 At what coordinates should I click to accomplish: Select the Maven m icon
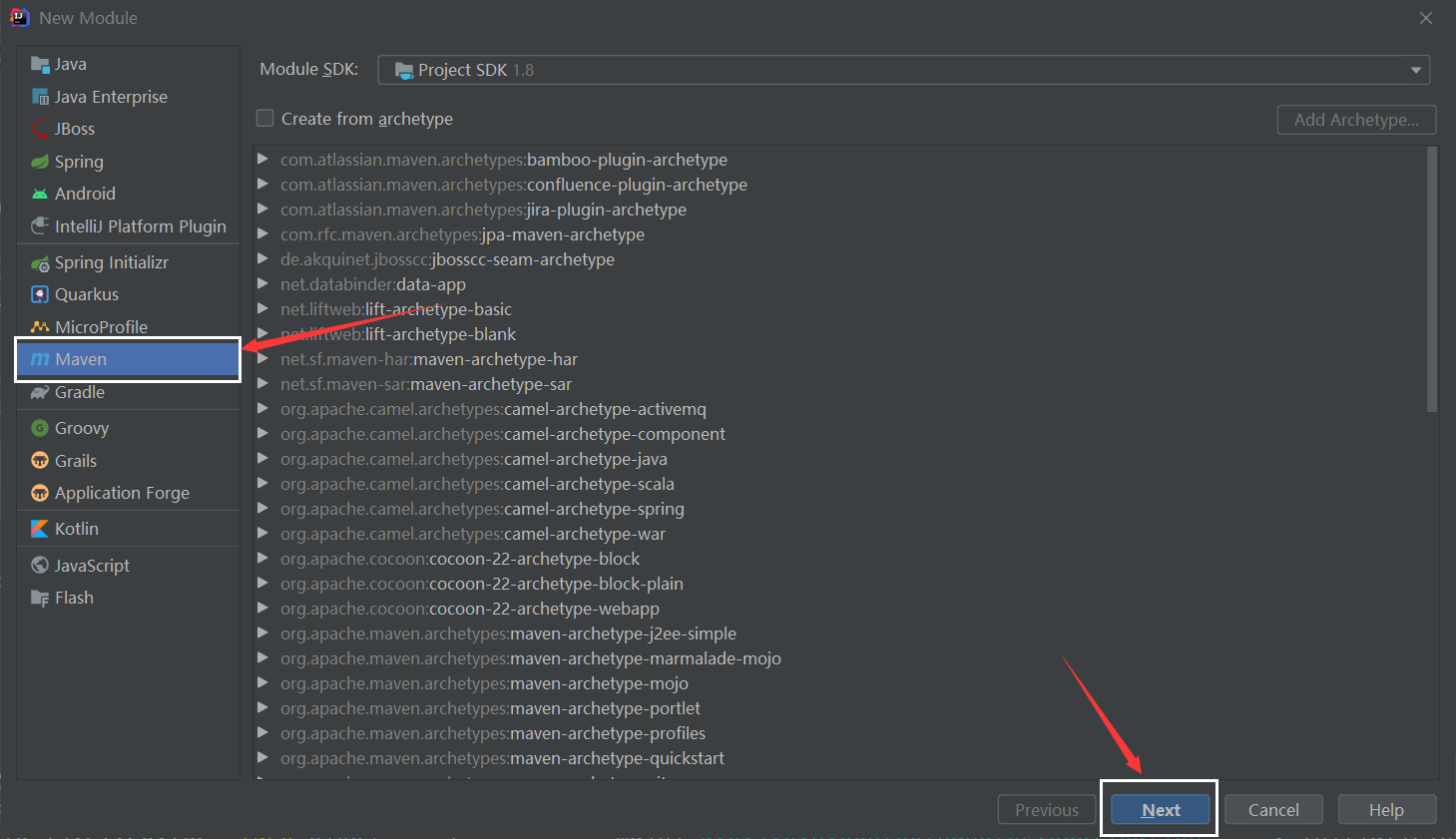click(x=40, y=359)
